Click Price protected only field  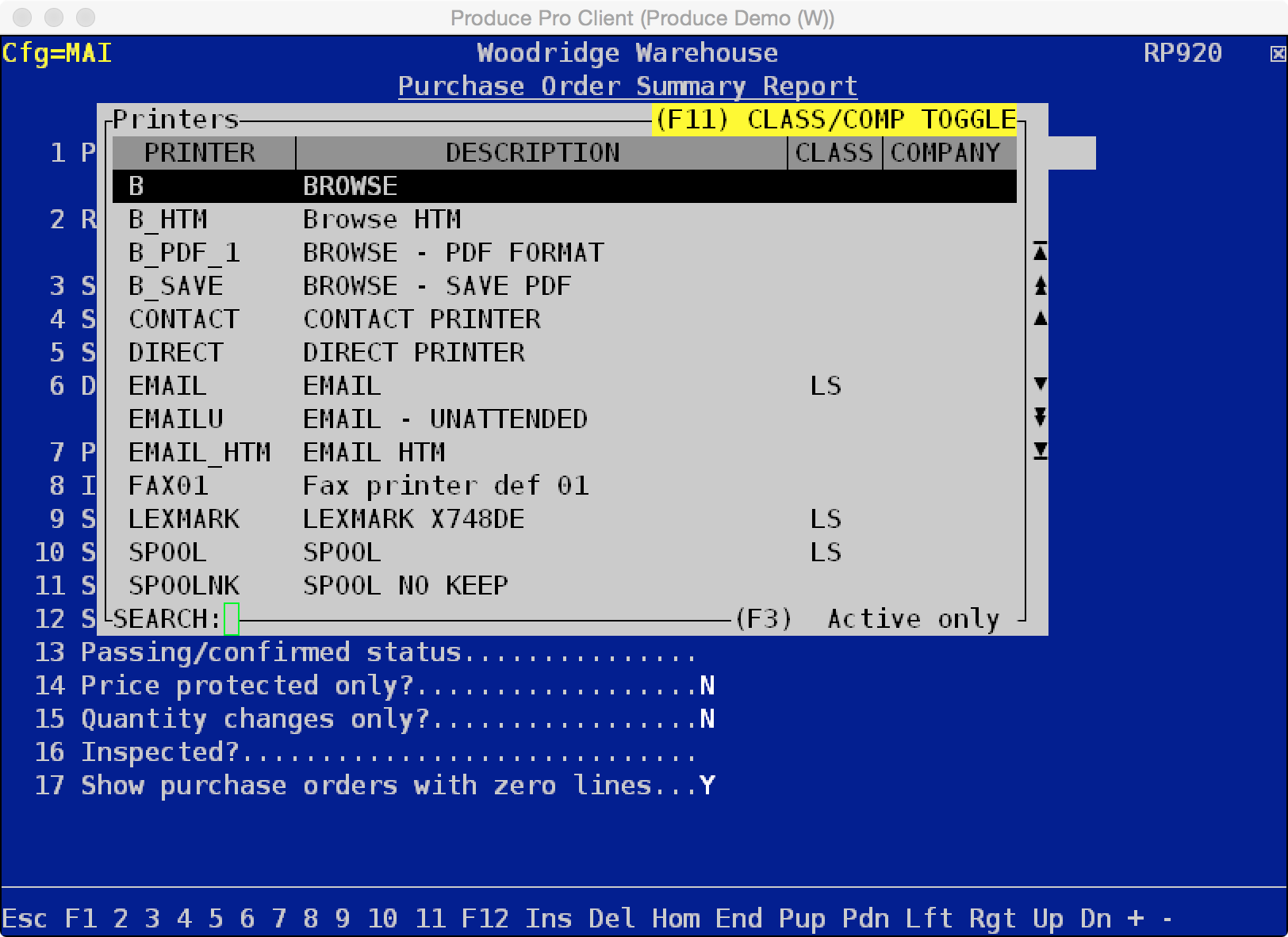(x=374, y=686)
